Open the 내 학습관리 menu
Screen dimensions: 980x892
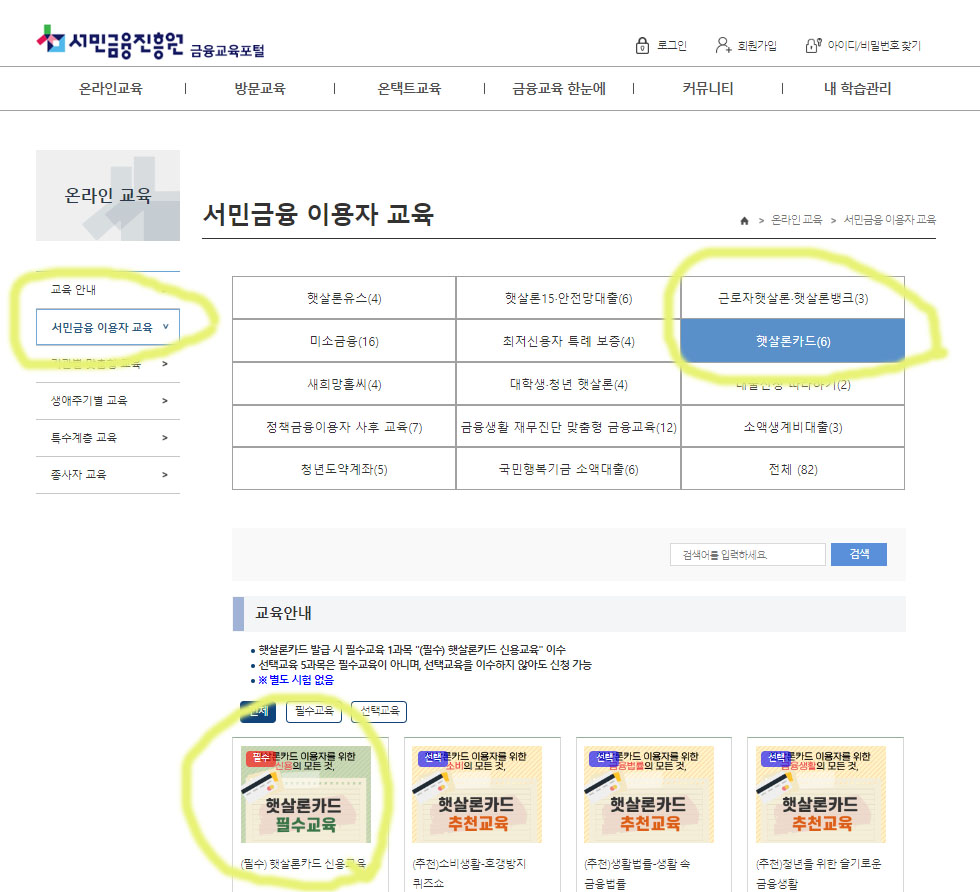pyautogui.click(x=857, y=89)
